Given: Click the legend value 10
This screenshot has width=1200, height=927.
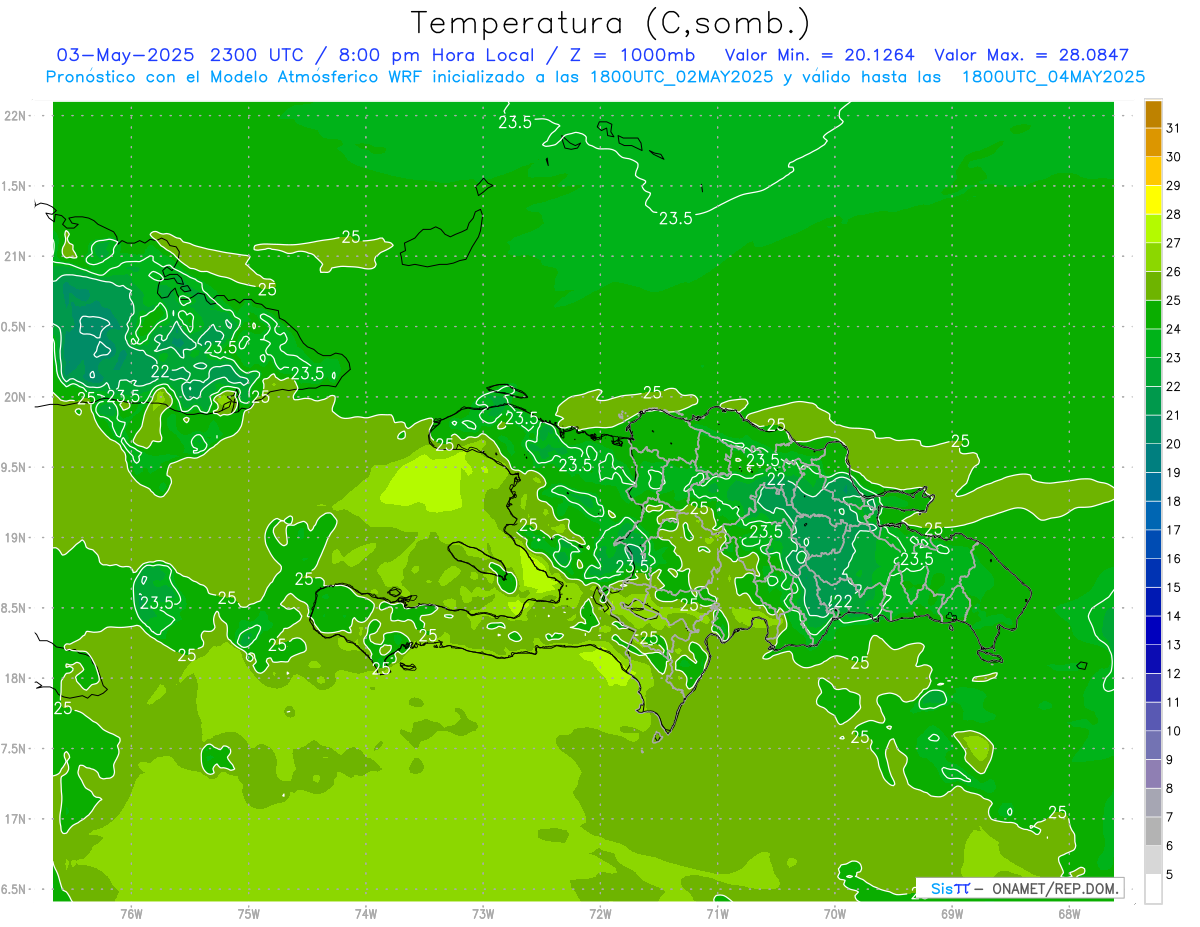Looking at the screenshot, I should click(x=1173, y=731).
